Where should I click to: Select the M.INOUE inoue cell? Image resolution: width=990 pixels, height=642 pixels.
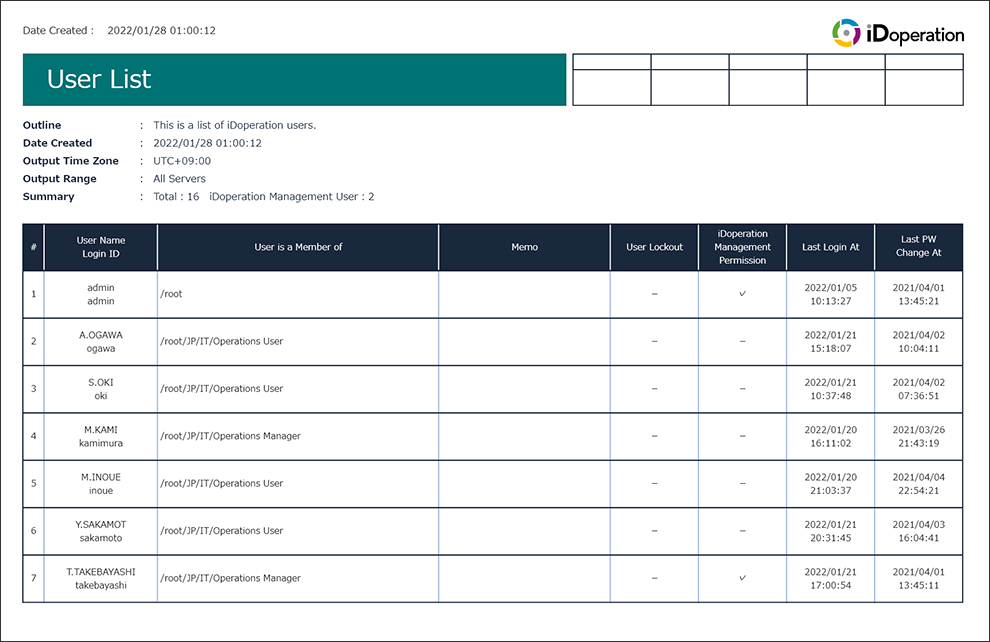pos(100,484)
